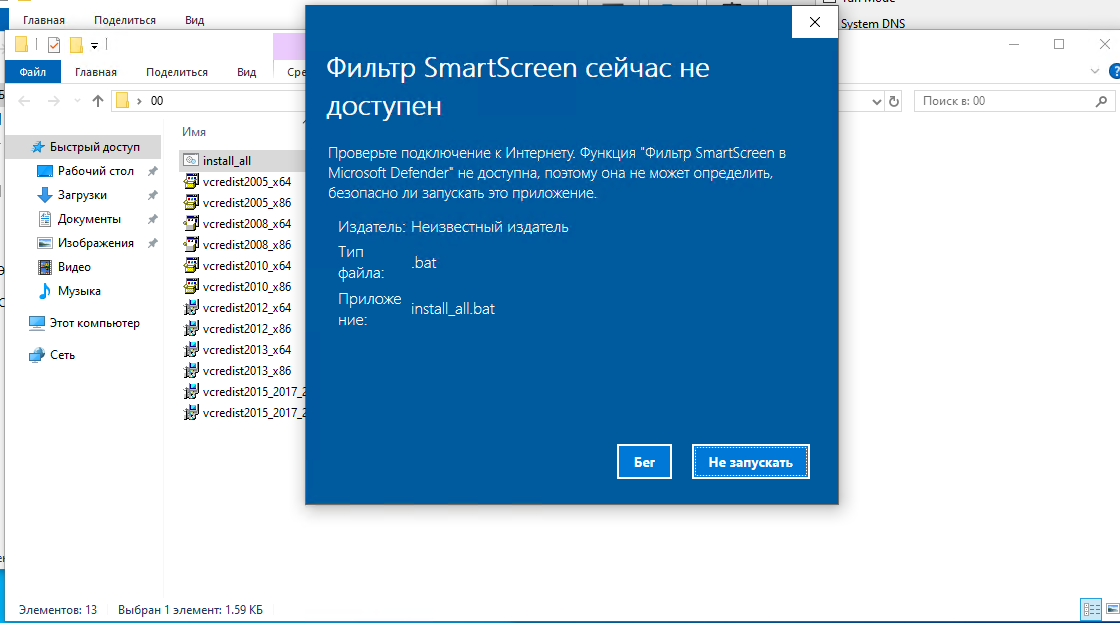This screenshot has height=623, width=1120.
Task: Open "Вид" tab in the background Explorer window
Action: [x=194, y=20]
